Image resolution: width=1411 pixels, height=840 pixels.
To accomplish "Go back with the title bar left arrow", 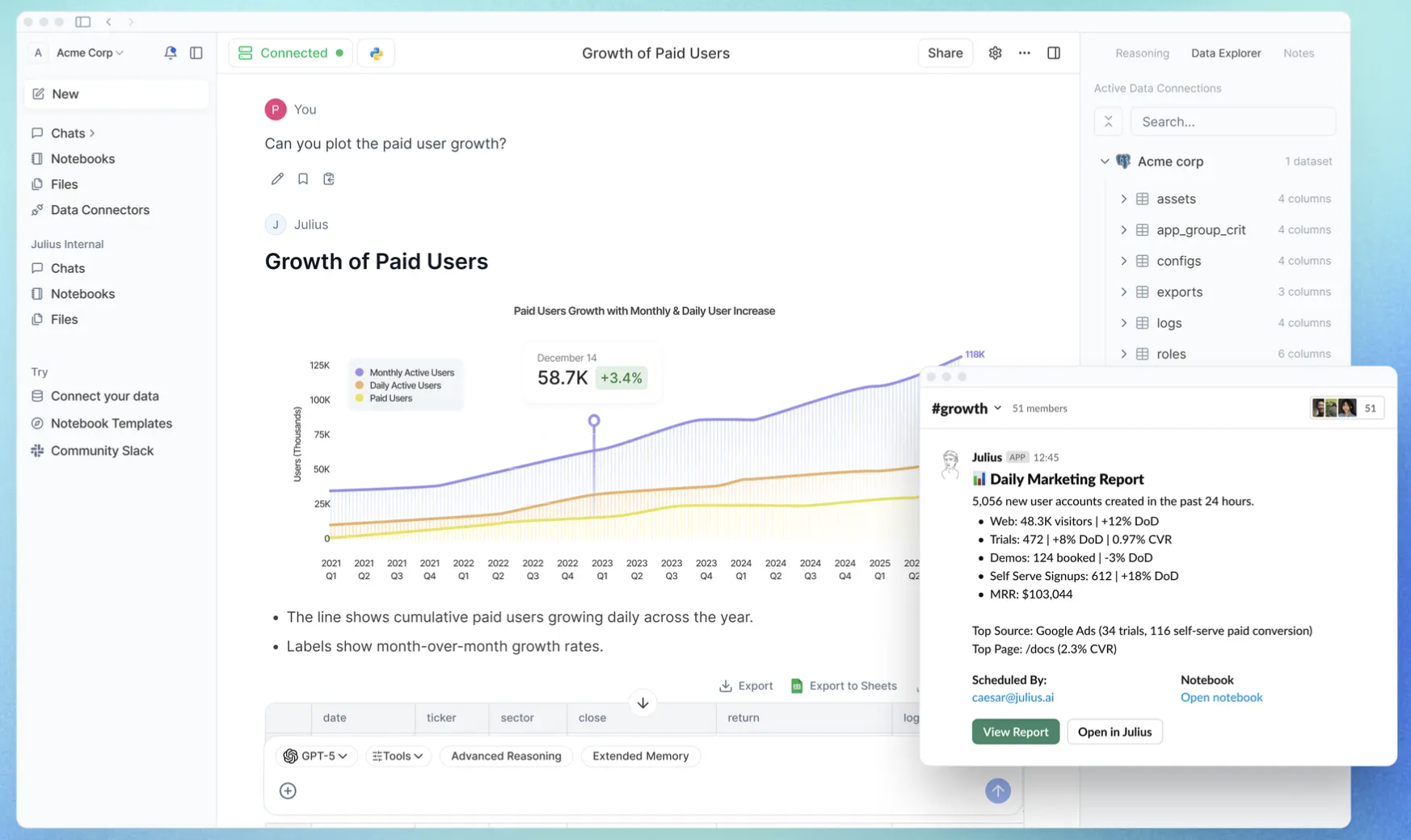I will point(108,22).
